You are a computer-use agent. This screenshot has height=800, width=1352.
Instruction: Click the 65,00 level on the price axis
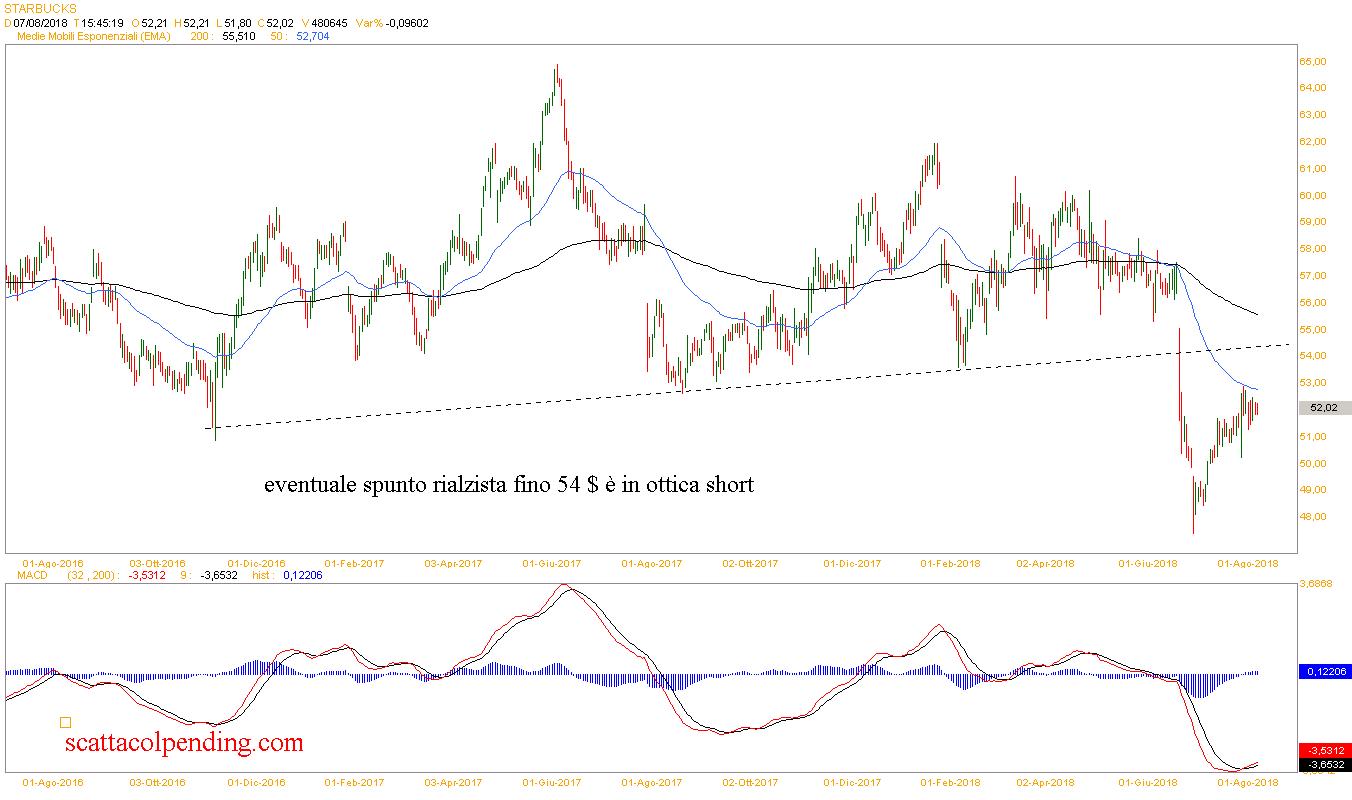point(1312,61)
